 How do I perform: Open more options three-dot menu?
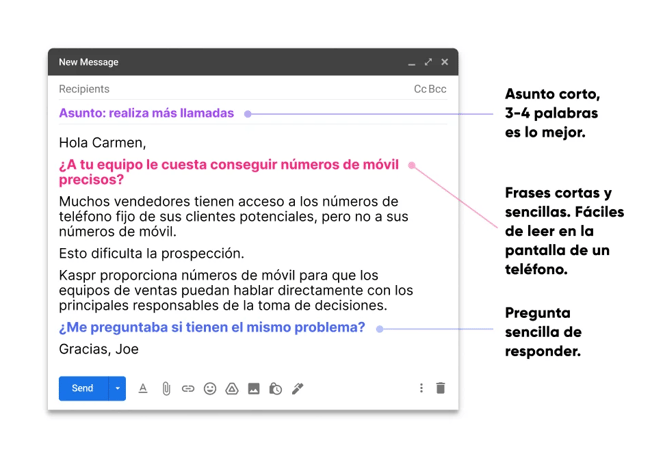[x=421, y=388]
